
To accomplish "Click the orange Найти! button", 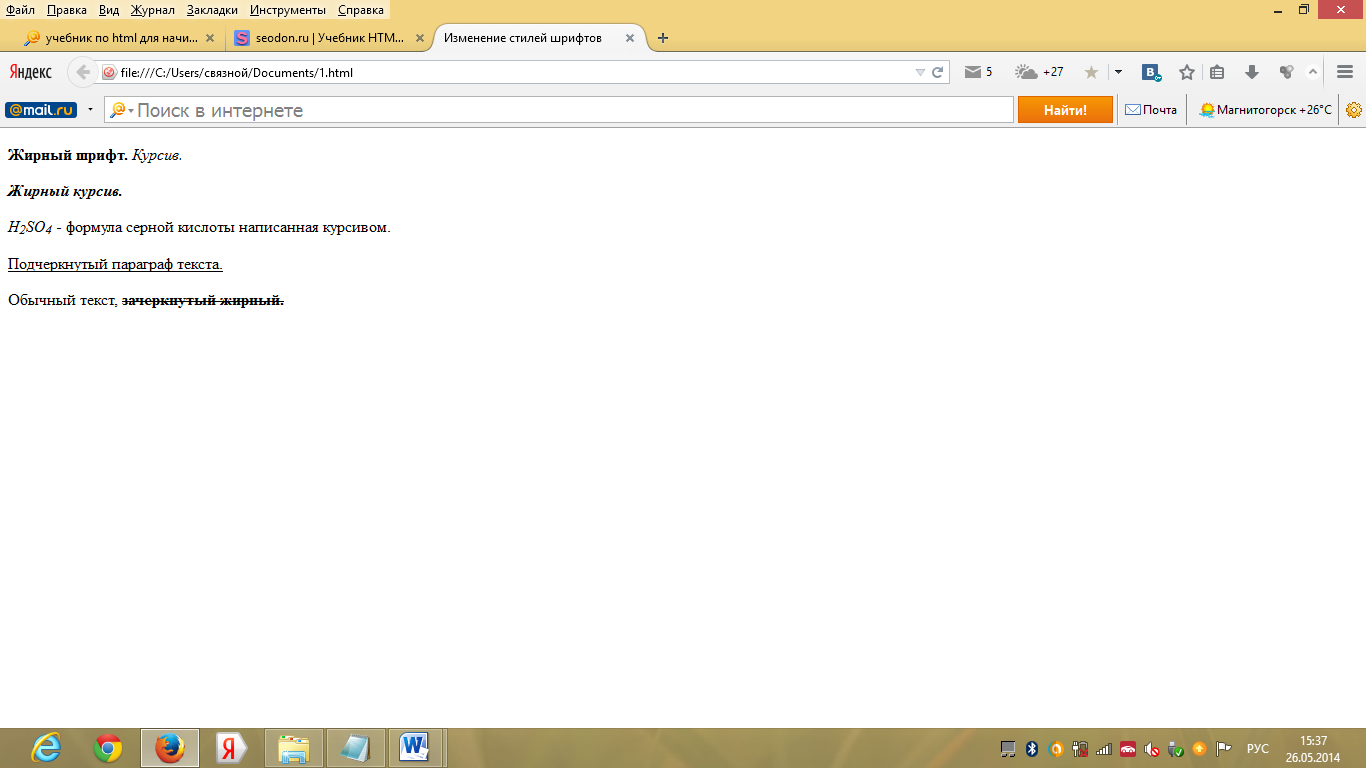I will tap(1065, 110).
